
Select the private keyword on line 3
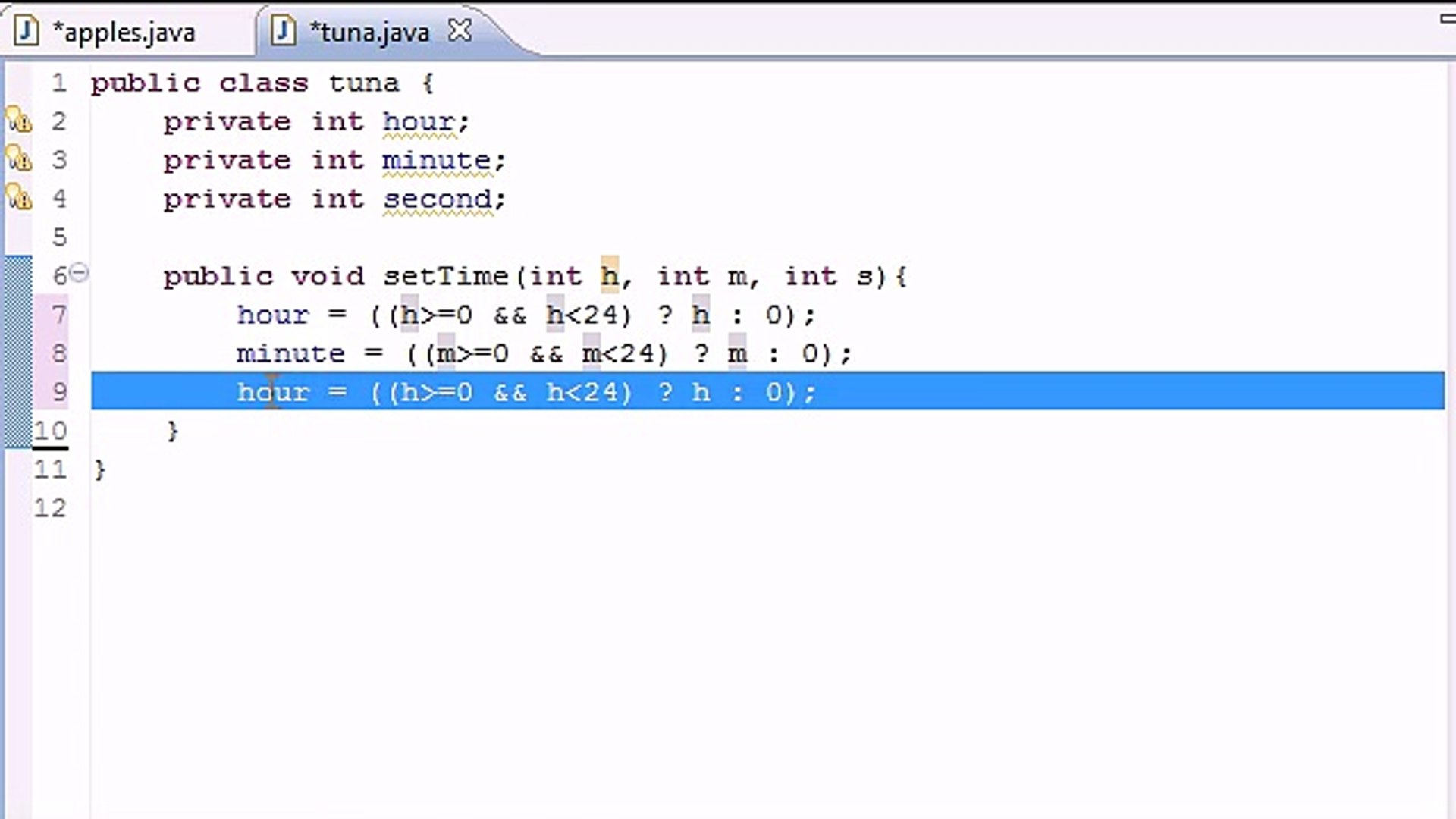point(225,160)
